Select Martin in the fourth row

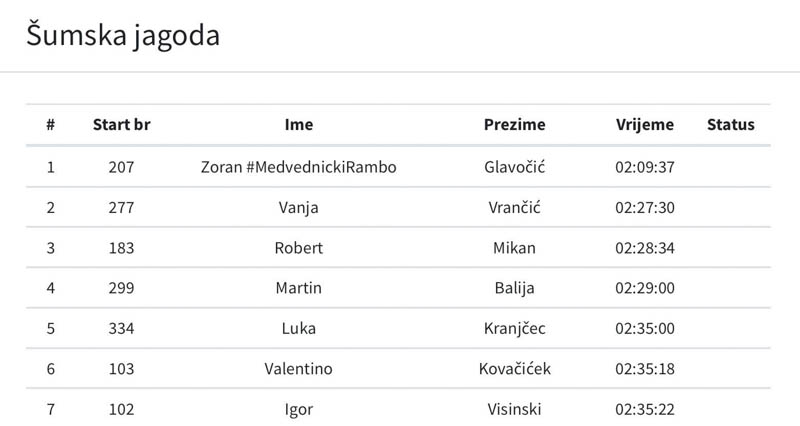pos(299,288)
